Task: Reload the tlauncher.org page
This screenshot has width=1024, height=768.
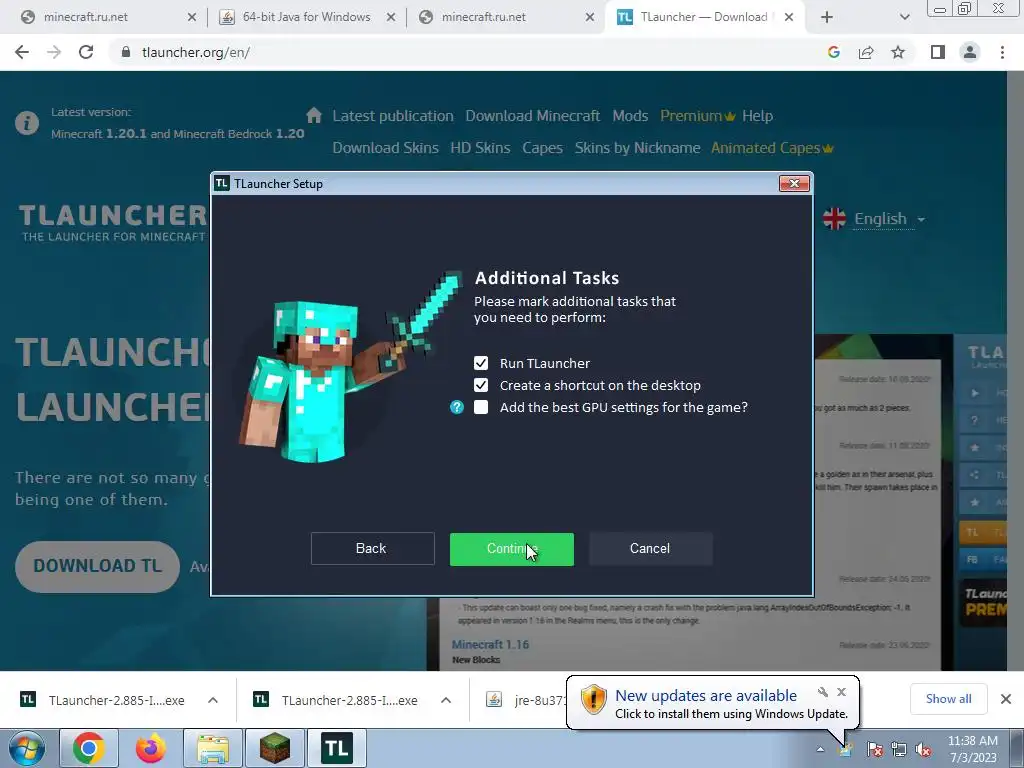Action: point(86,52)
